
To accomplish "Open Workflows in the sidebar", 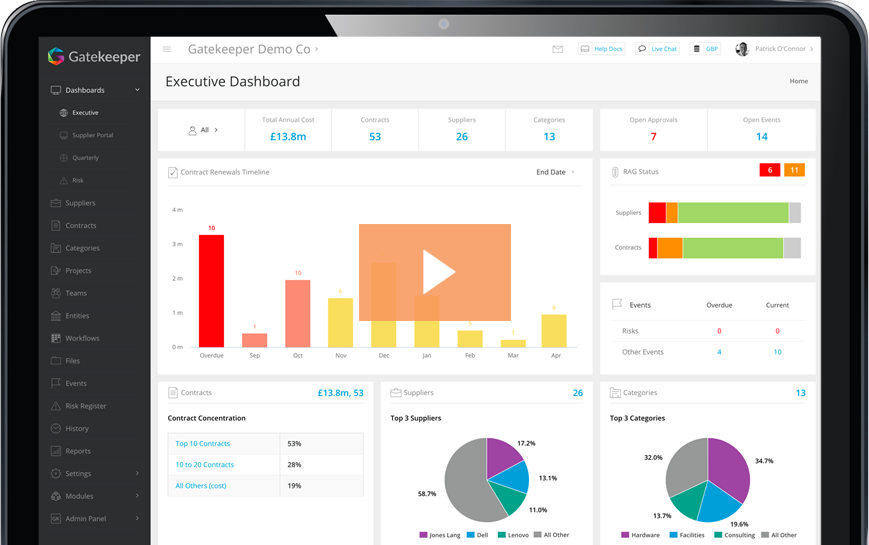I will tap(82, 338).
